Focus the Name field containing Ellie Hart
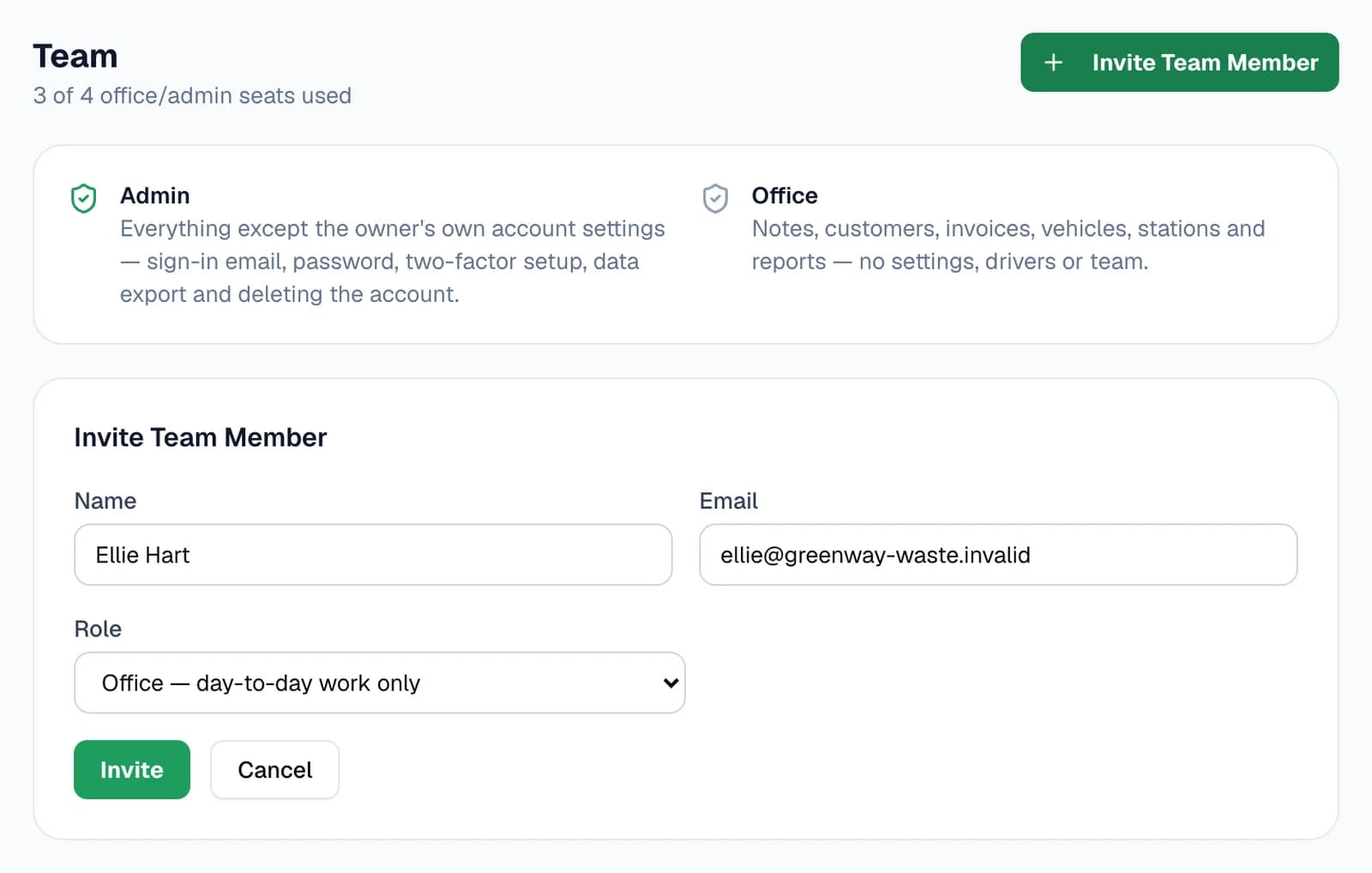 (373, 555)
